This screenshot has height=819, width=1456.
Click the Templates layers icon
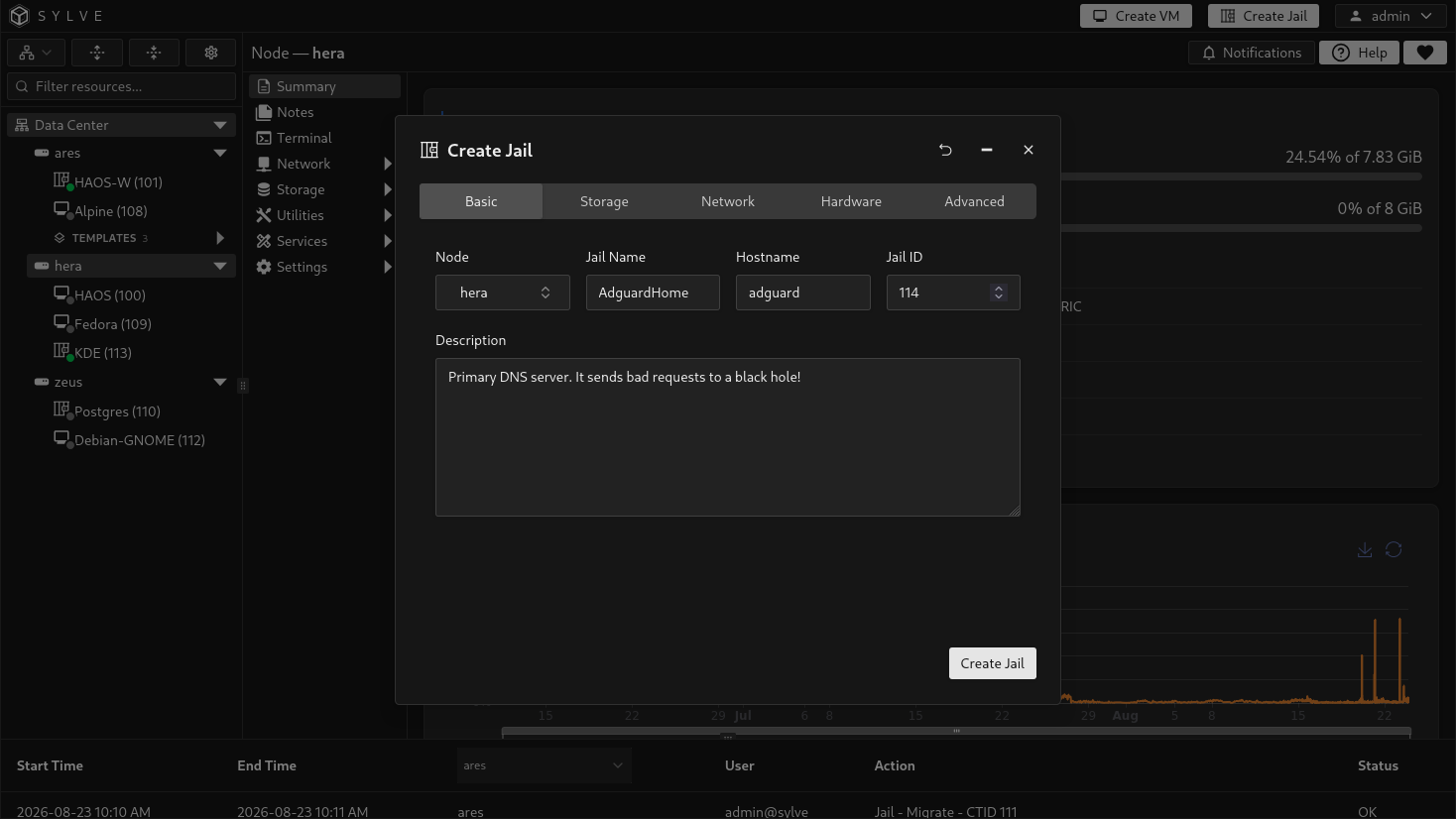click(x=60, y=238)
